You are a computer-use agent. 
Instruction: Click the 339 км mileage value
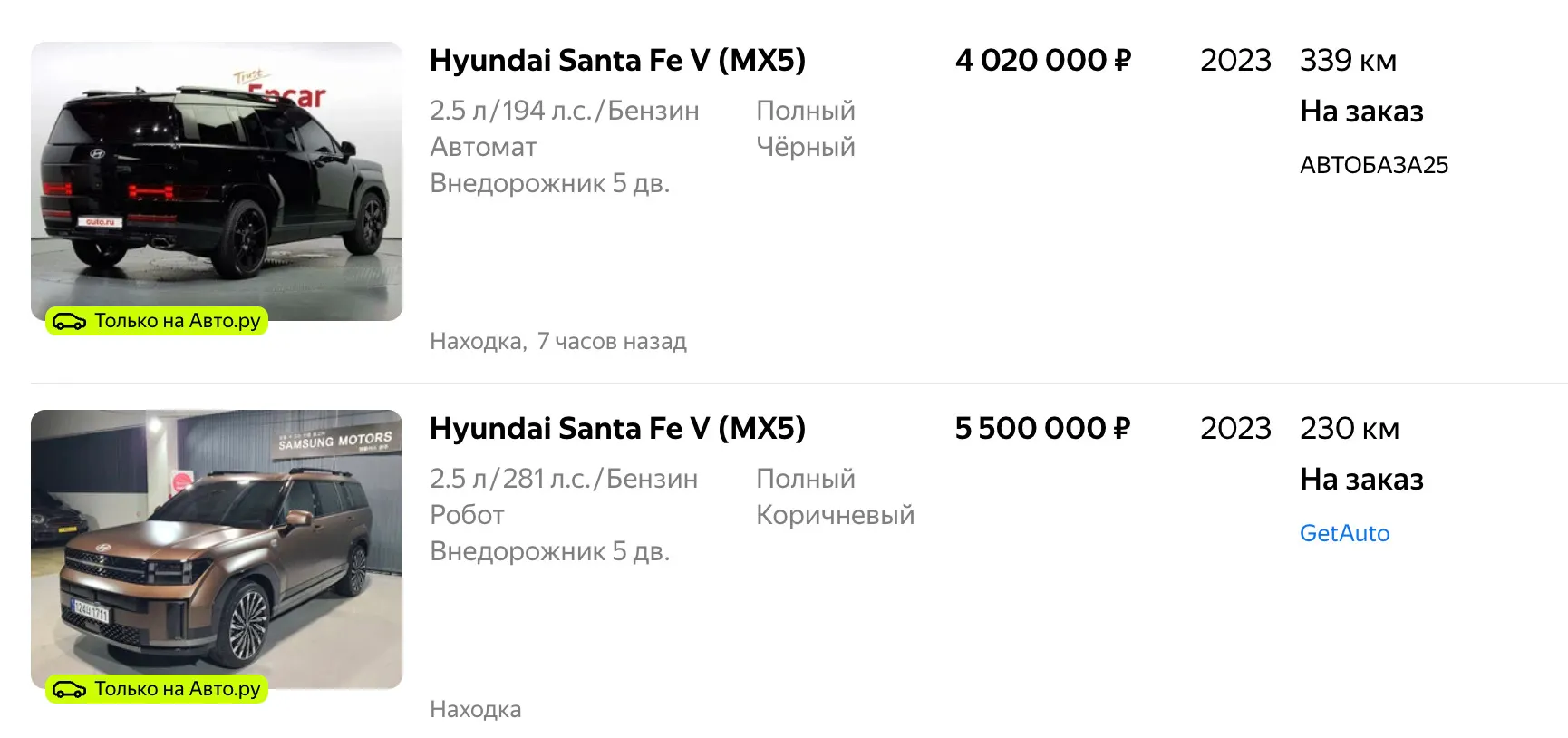(1348, 61)
